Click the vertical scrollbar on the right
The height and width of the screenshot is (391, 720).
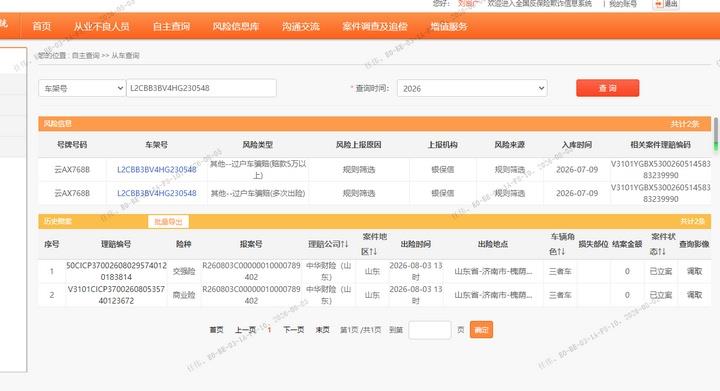coord(715,134)
